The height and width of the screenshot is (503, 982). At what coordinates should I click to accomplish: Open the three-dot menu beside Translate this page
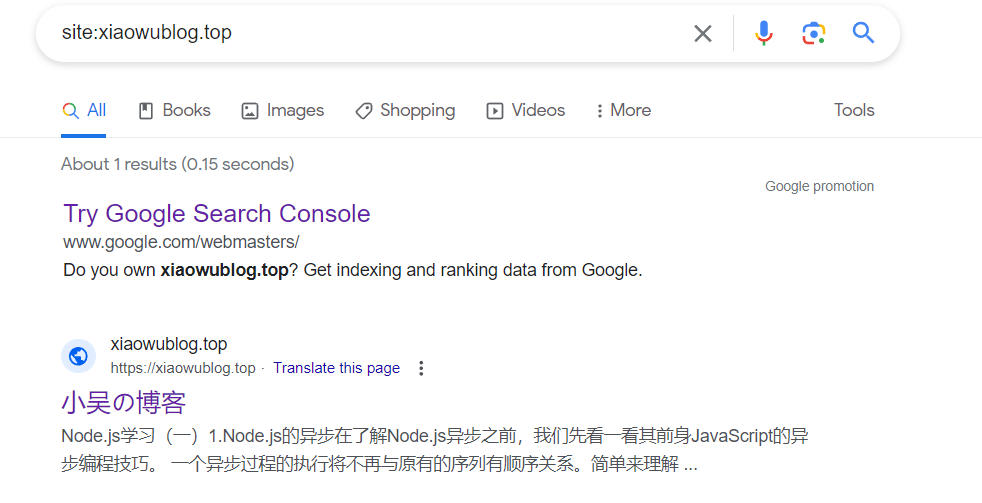(421, 368)
